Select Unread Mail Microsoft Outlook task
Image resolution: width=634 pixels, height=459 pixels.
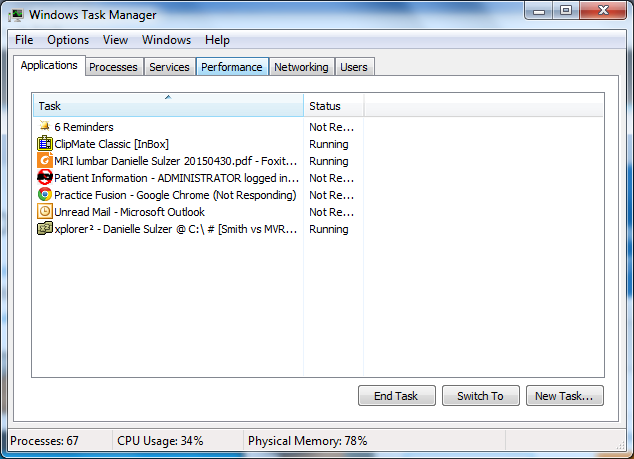tap(129, 212)
